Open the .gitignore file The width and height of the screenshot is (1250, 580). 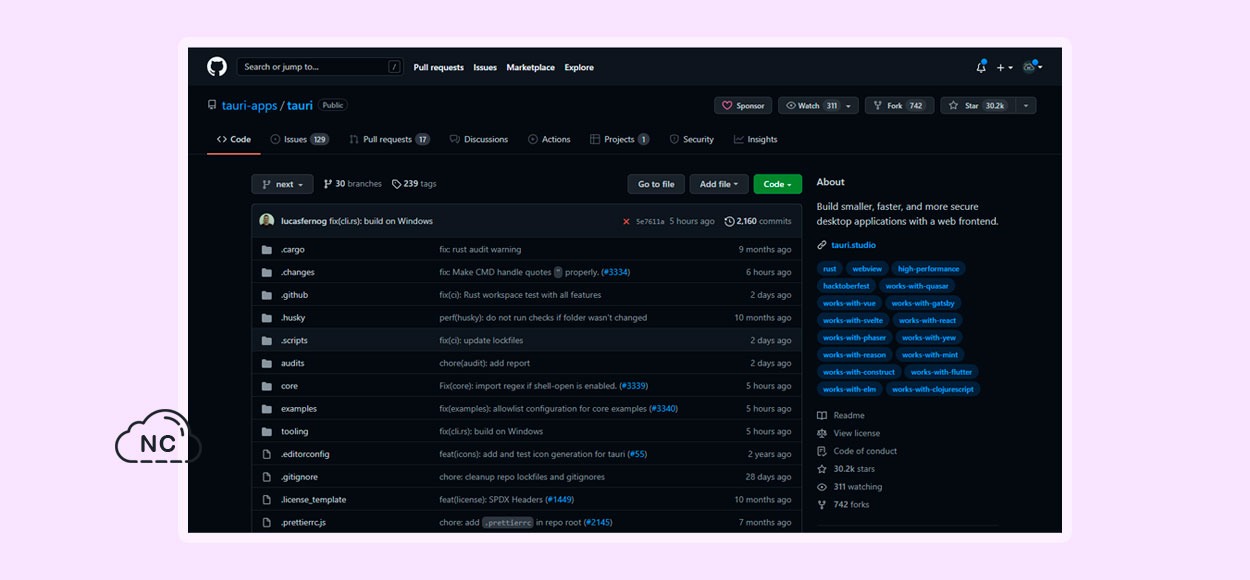pos(299,477)
